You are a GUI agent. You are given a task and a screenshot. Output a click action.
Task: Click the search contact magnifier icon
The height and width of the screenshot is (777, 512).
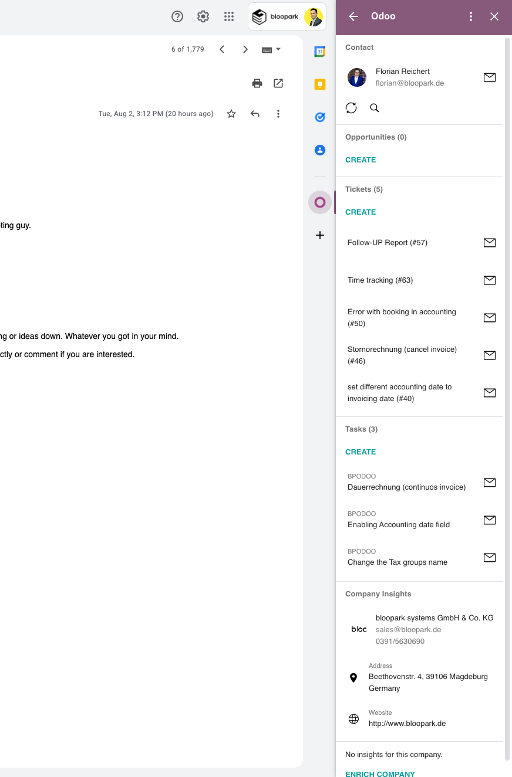coord(374,108)
